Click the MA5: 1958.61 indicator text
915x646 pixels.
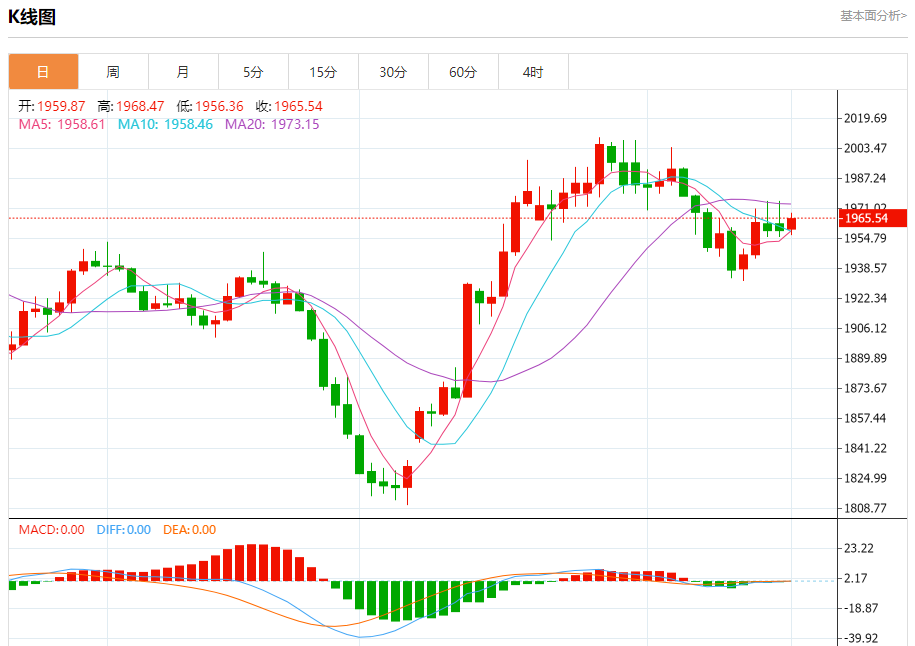click(62, 124)
